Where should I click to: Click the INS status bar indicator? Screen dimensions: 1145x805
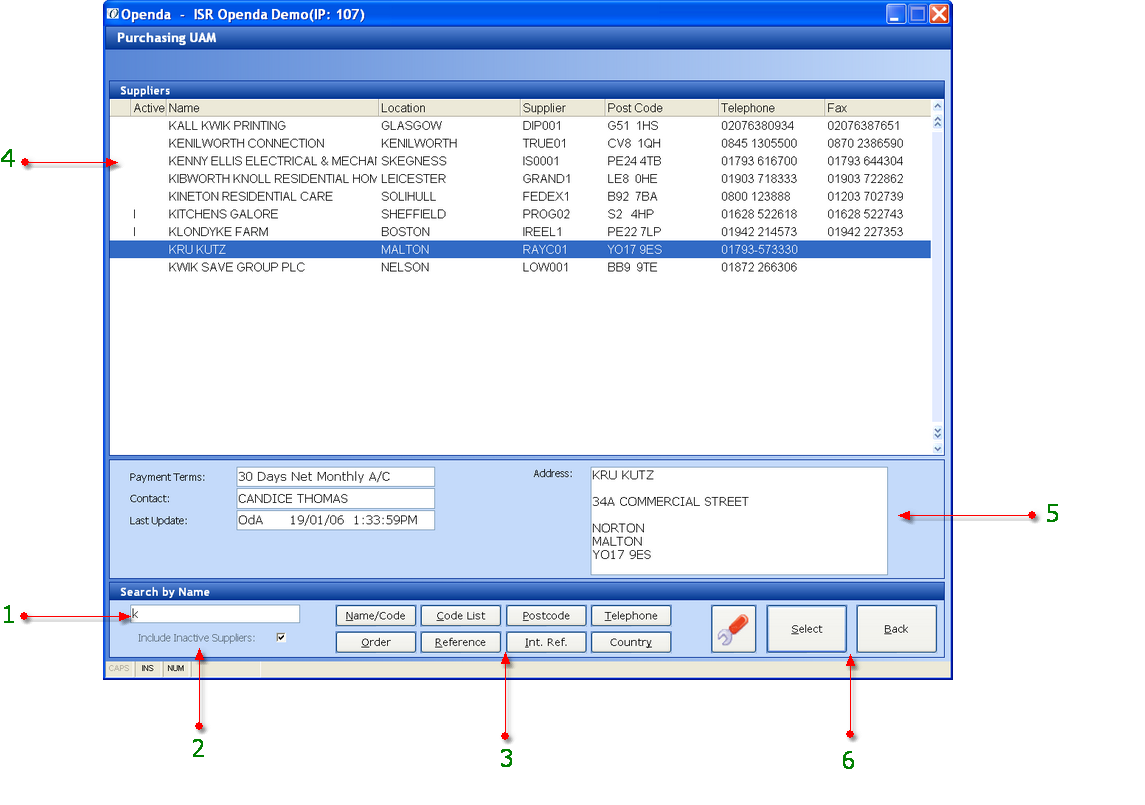pyautogui.click(x=148, y=668)
